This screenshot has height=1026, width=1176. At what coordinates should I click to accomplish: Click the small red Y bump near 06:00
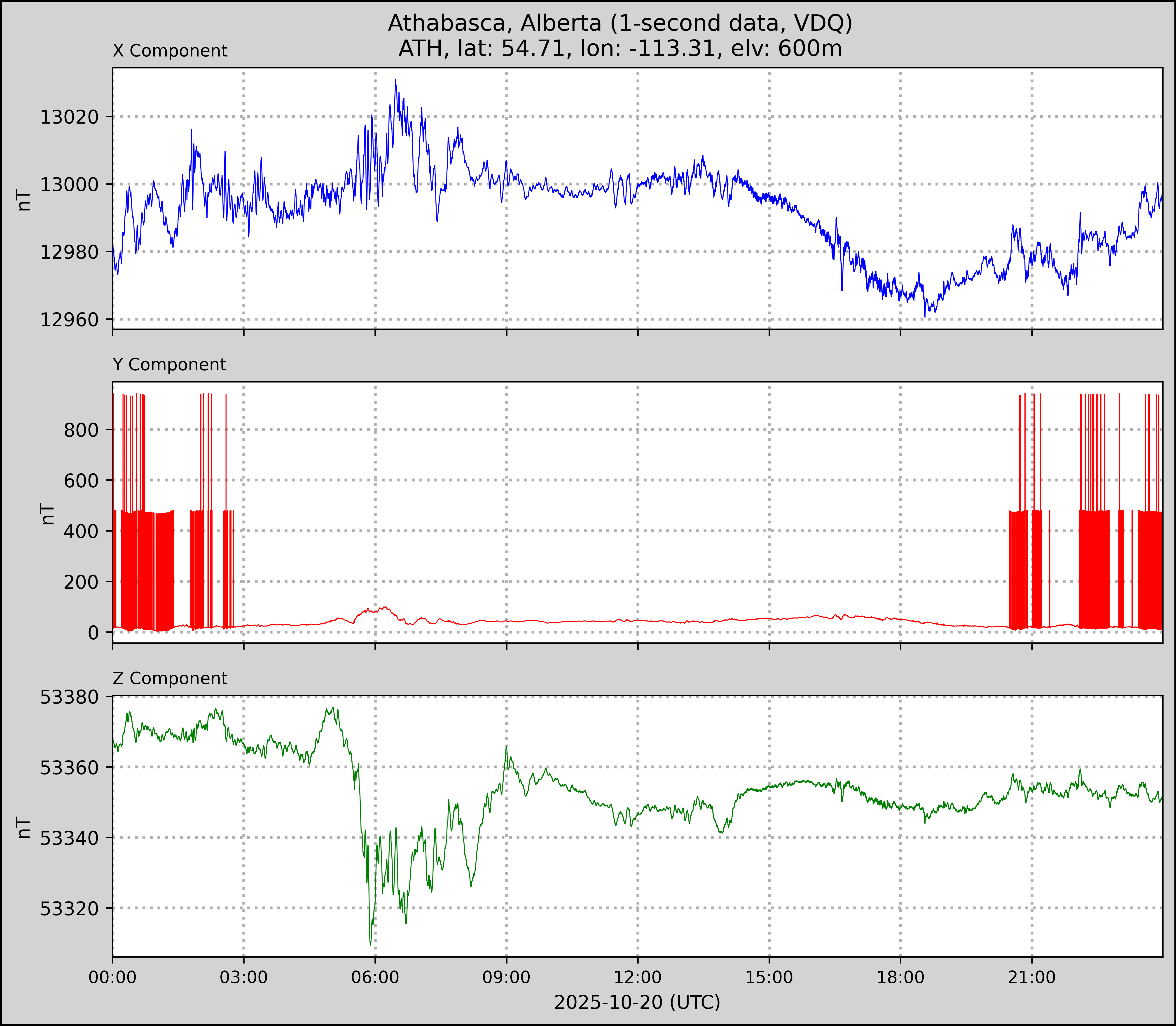click(385, 608)
